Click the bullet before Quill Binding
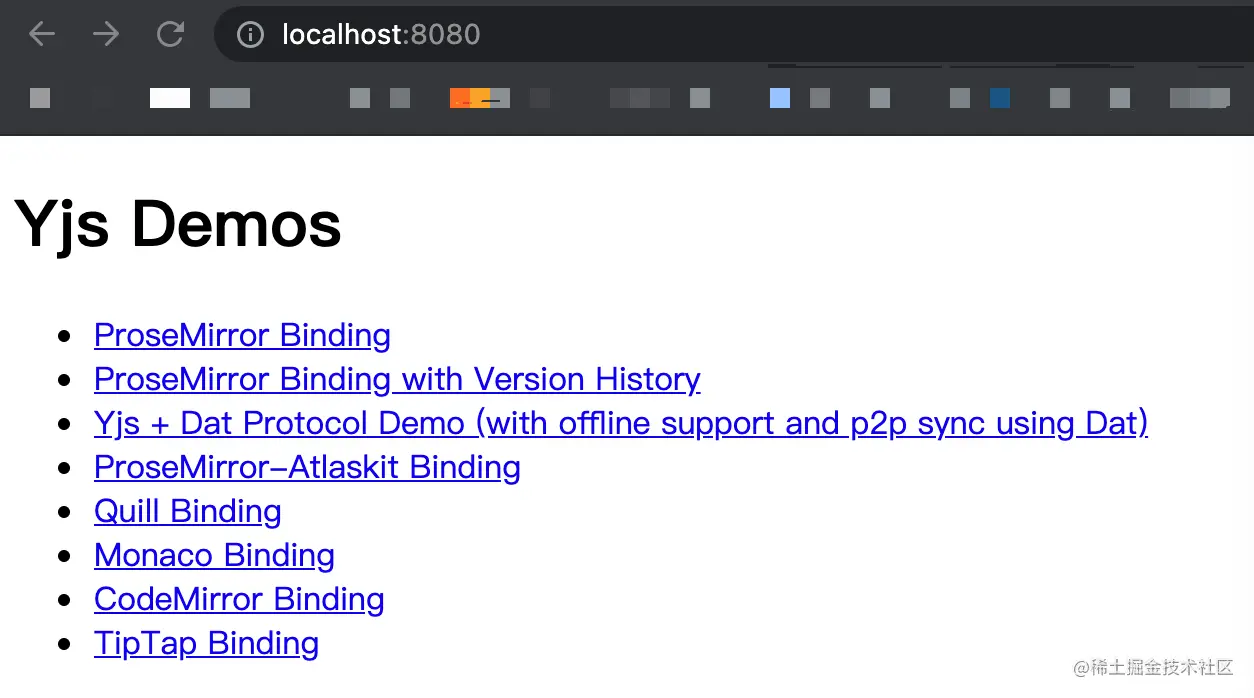 [x=66, y=512]
